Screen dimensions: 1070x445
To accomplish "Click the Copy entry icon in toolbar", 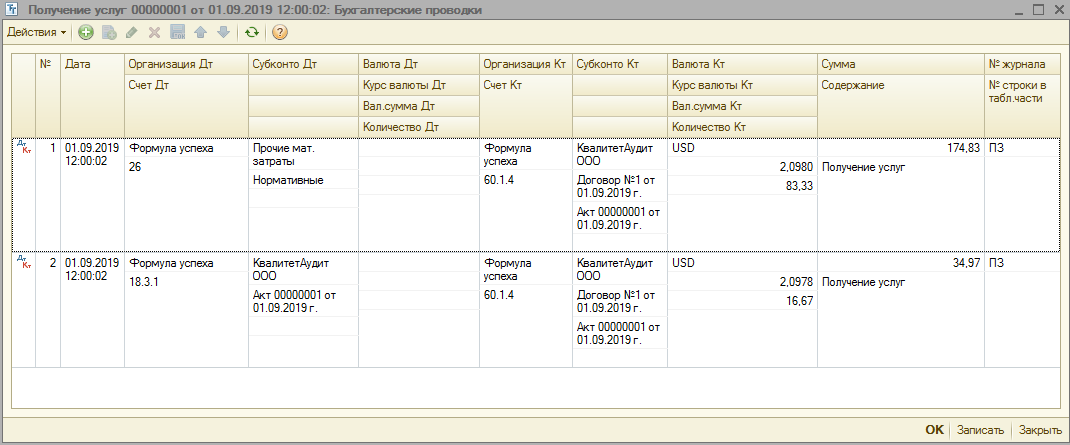I will click(x=109, y=32).
